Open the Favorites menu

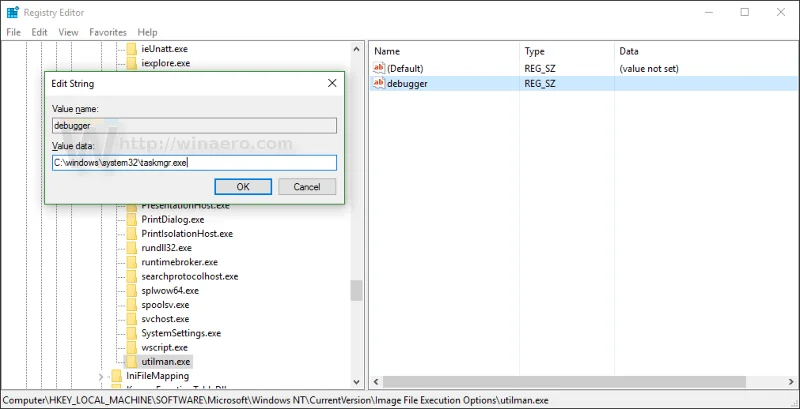[x=108, y=32]
